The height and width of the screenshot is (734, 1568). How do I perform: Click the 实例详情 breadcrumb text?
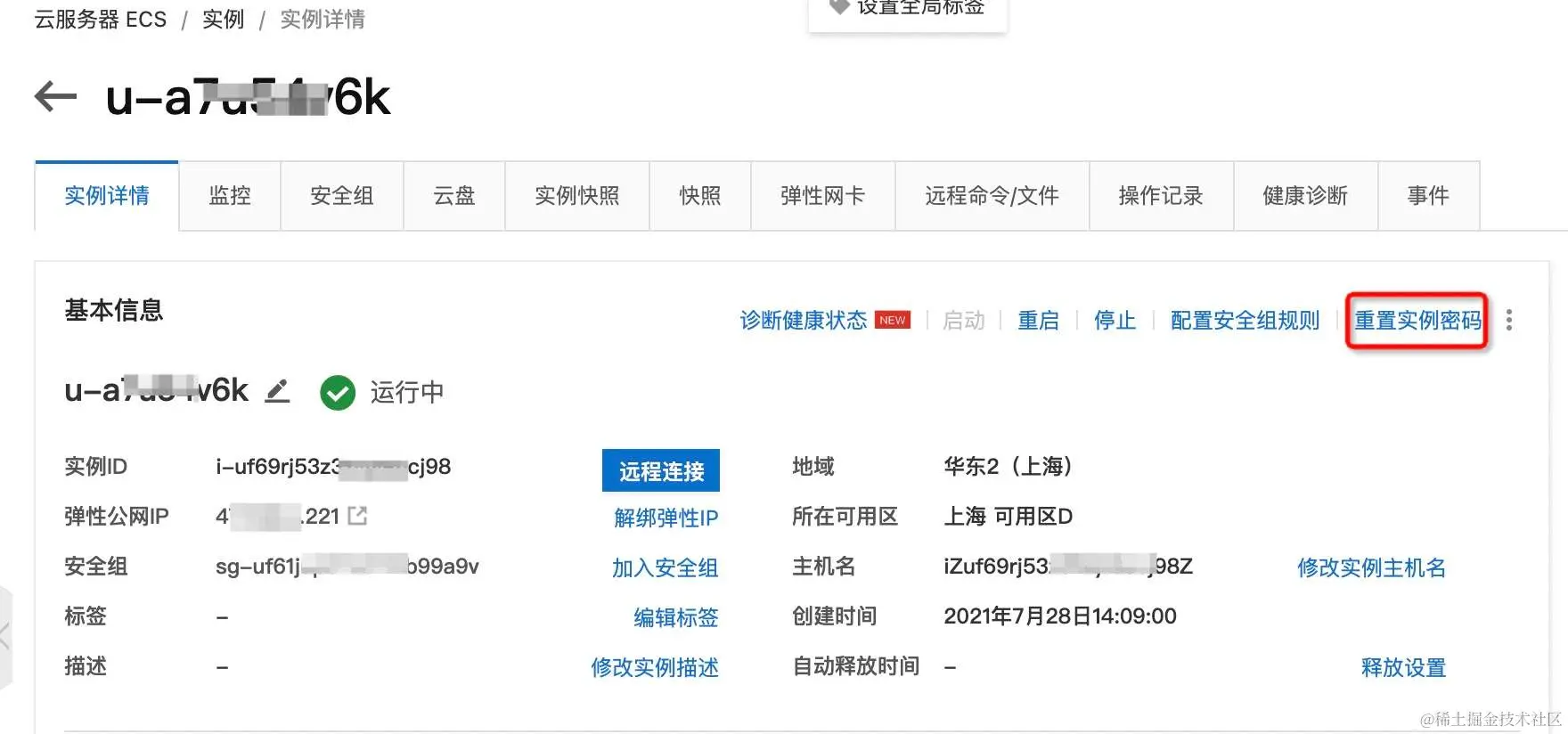click(x=323, y=20)
